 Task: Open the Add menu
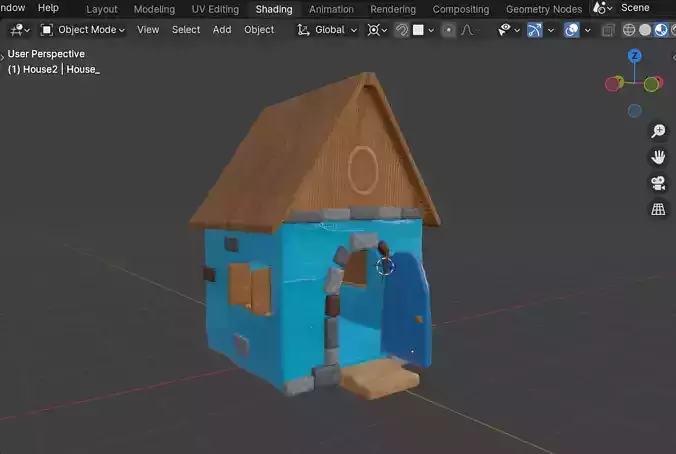(x=222, y=30)
